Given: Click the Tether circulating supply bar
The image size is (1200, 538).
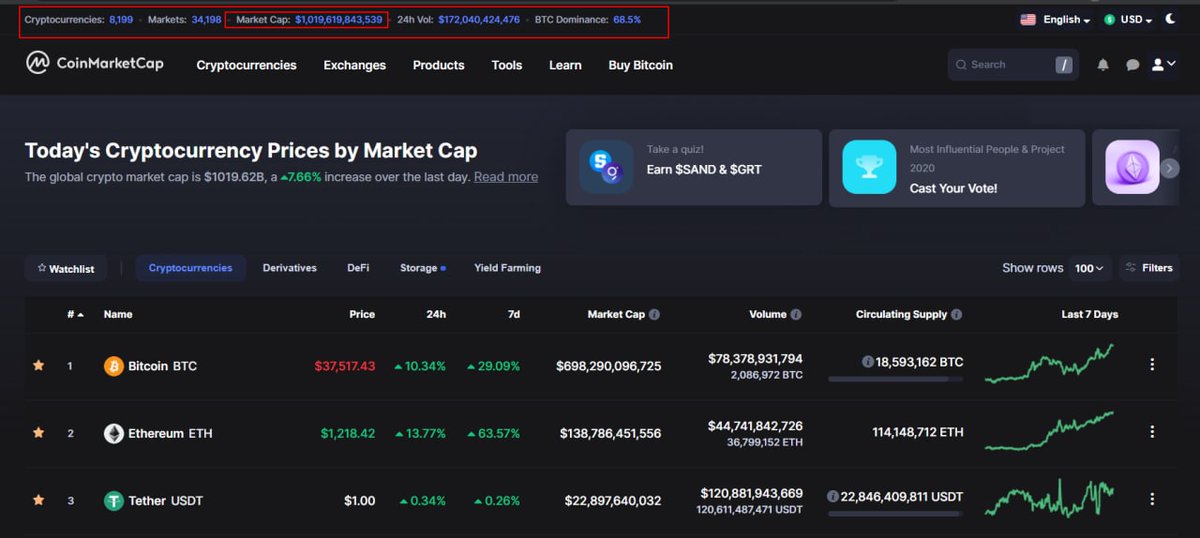Looking at the screenshot, I should tap(896, 513).
